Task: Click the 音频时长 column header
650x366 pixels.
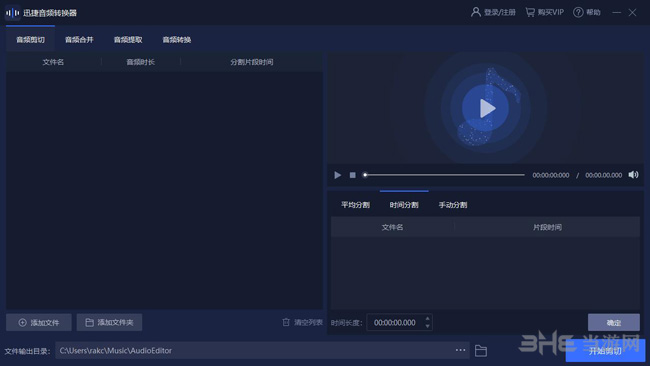Action: 141,62
